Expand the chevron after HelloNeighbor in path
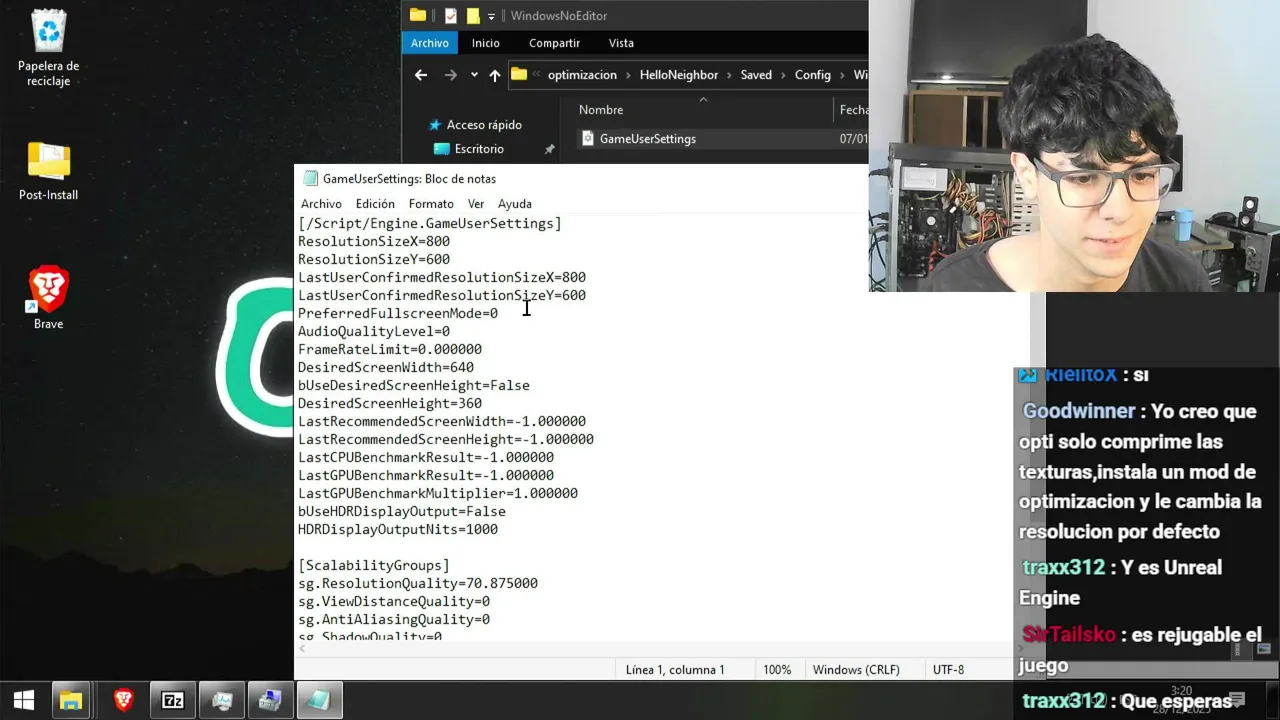 (729, 75)
